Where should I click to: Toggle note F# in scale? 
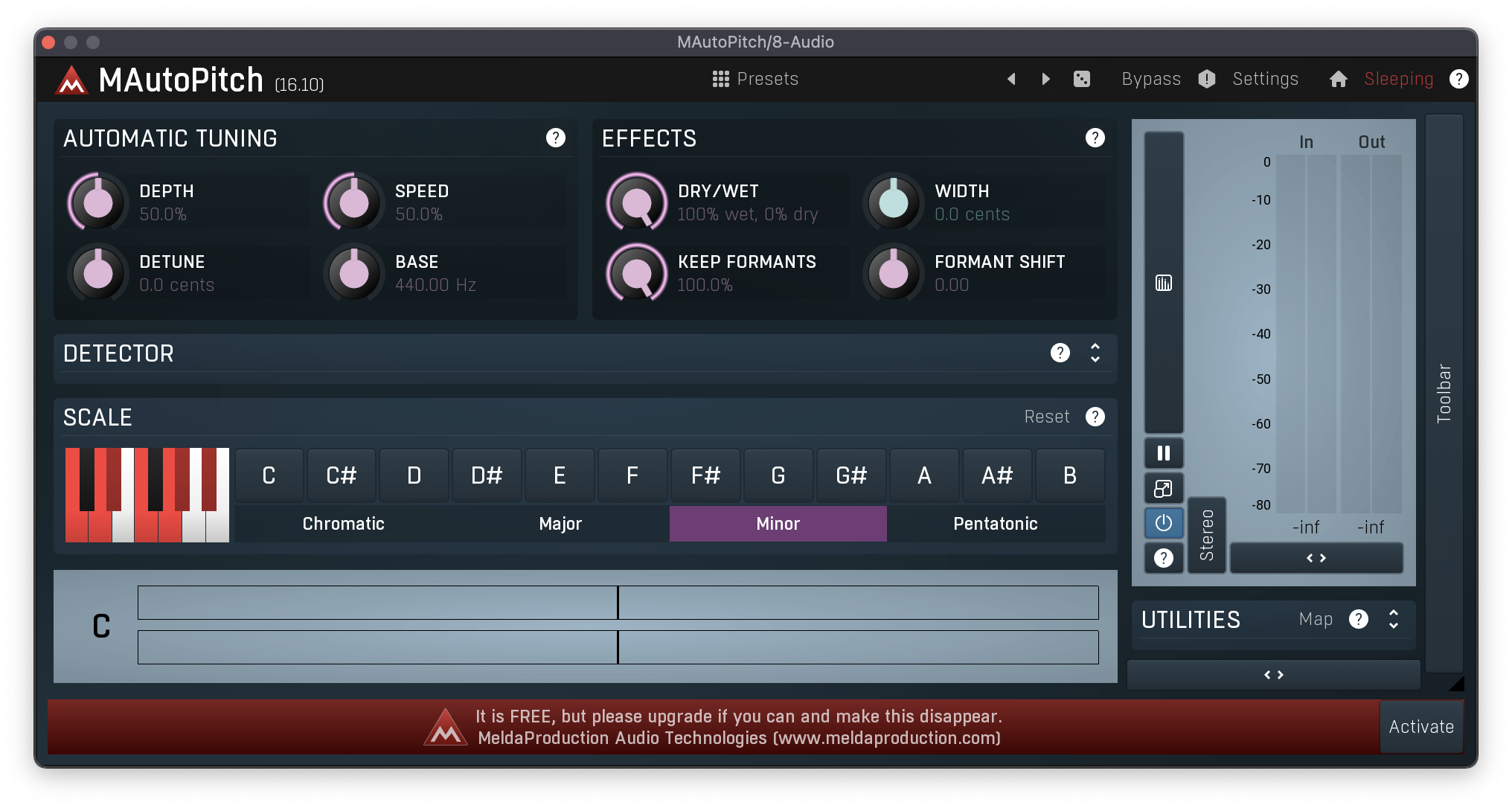(x=705, y=475)
